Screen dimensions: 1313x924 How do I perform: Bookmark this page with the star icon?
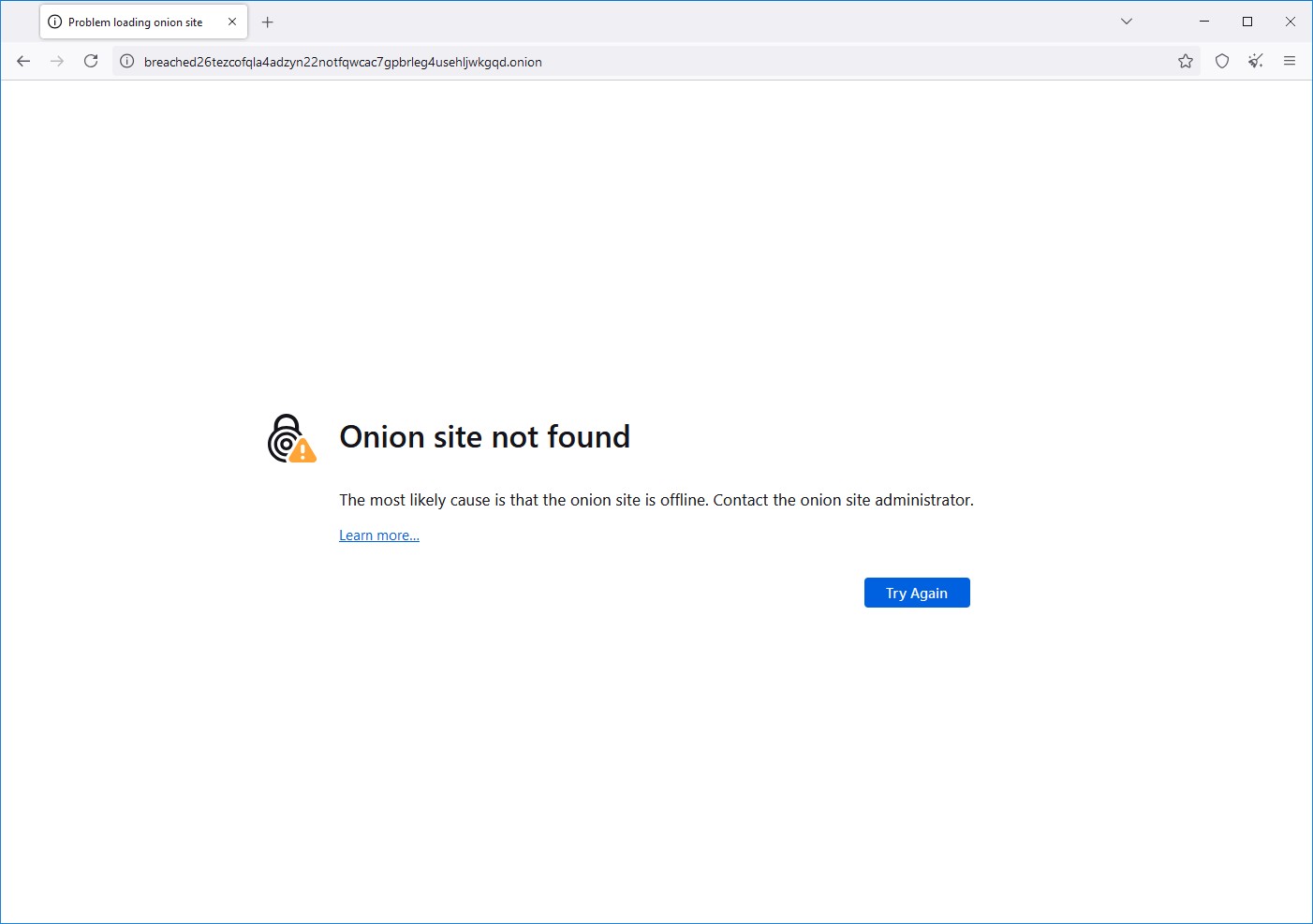(1186, 61)
